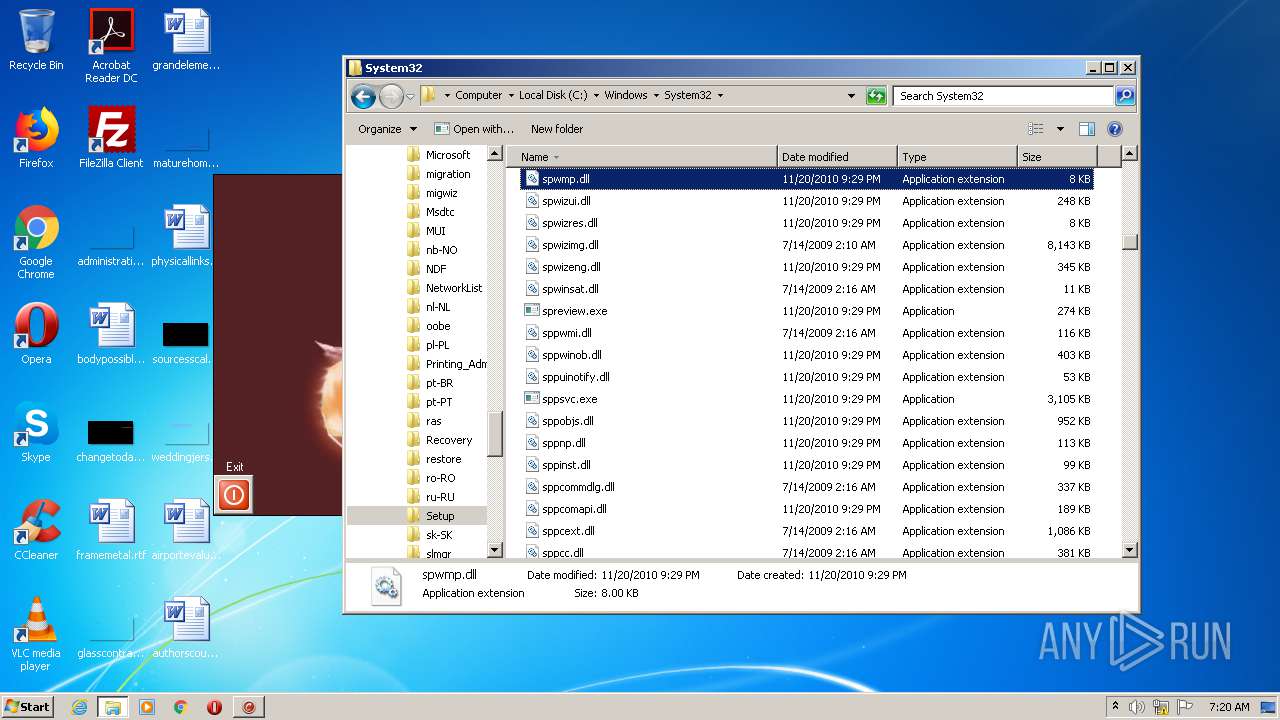
Task: Sort by Size column header
Action: (1057, 157)
